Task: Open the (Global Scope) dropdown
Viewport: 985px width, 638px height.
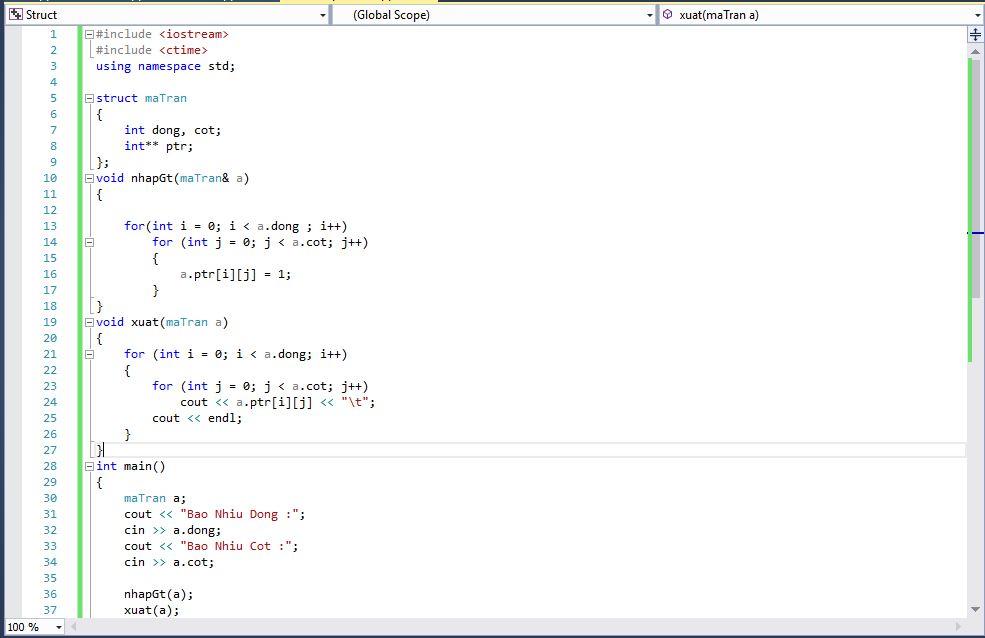Action: coord(650,15)
